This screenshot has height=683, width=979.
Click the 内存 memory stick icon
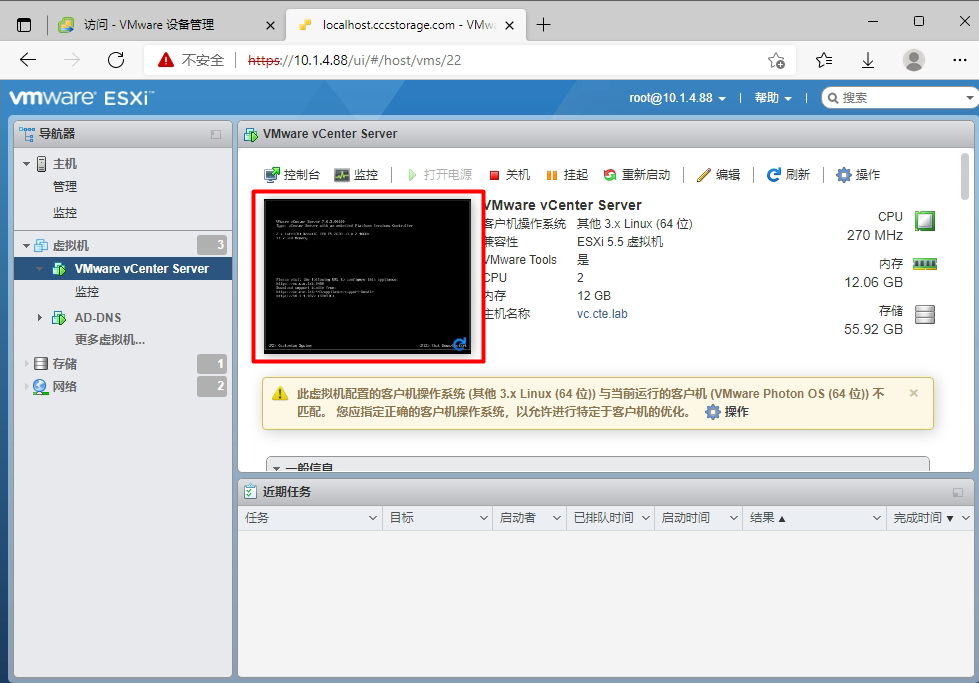coord(925,264)
